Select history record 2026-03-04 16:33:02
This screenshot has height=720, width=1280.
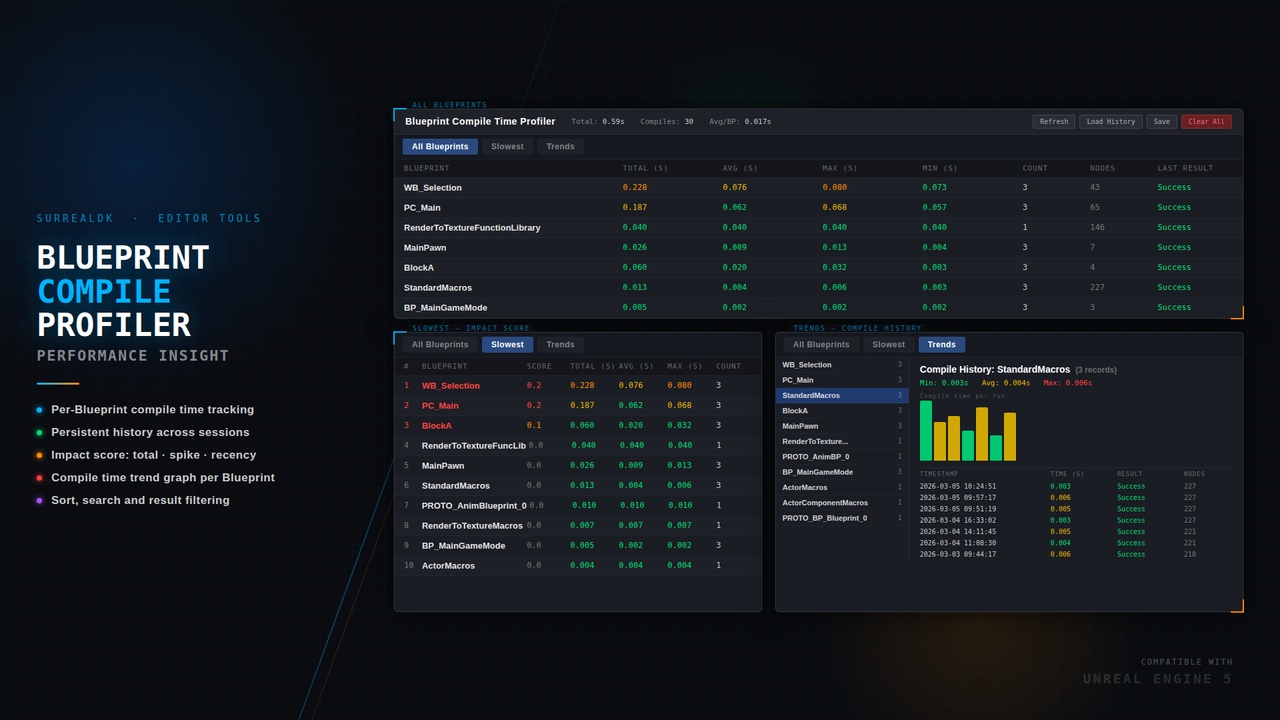click(x=1075, y=521)
